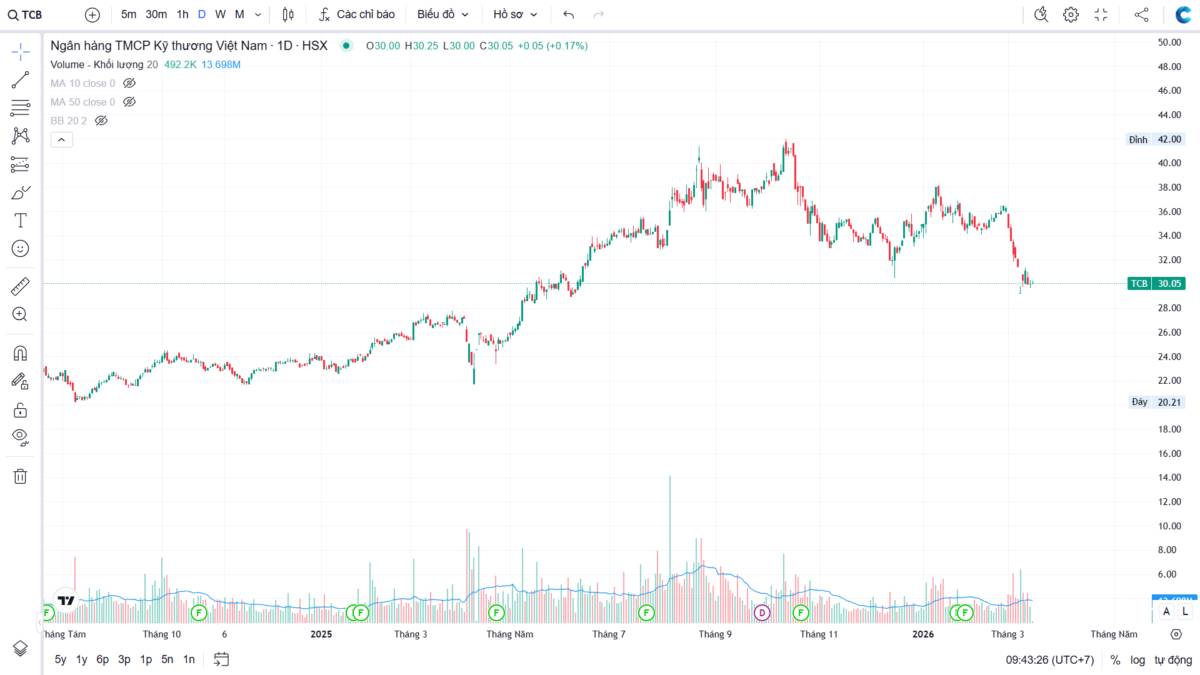Image resolution: width=1200 pixels, height=675 pixels.
Task: Switch to 1h interval
Action: tap(182, 15)
